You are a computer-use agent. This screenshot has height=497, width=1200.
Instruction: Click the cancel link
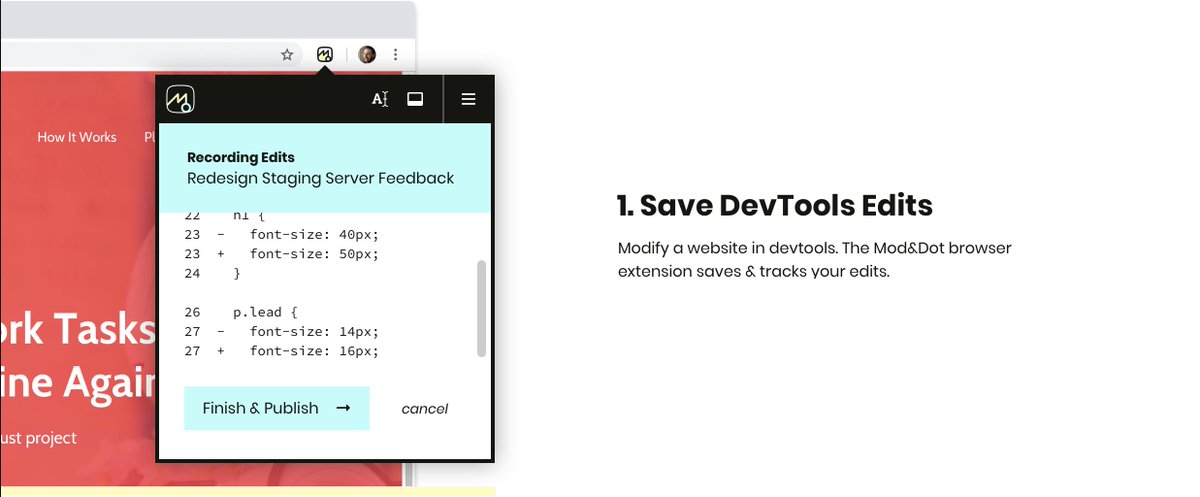tap(424, 409)
